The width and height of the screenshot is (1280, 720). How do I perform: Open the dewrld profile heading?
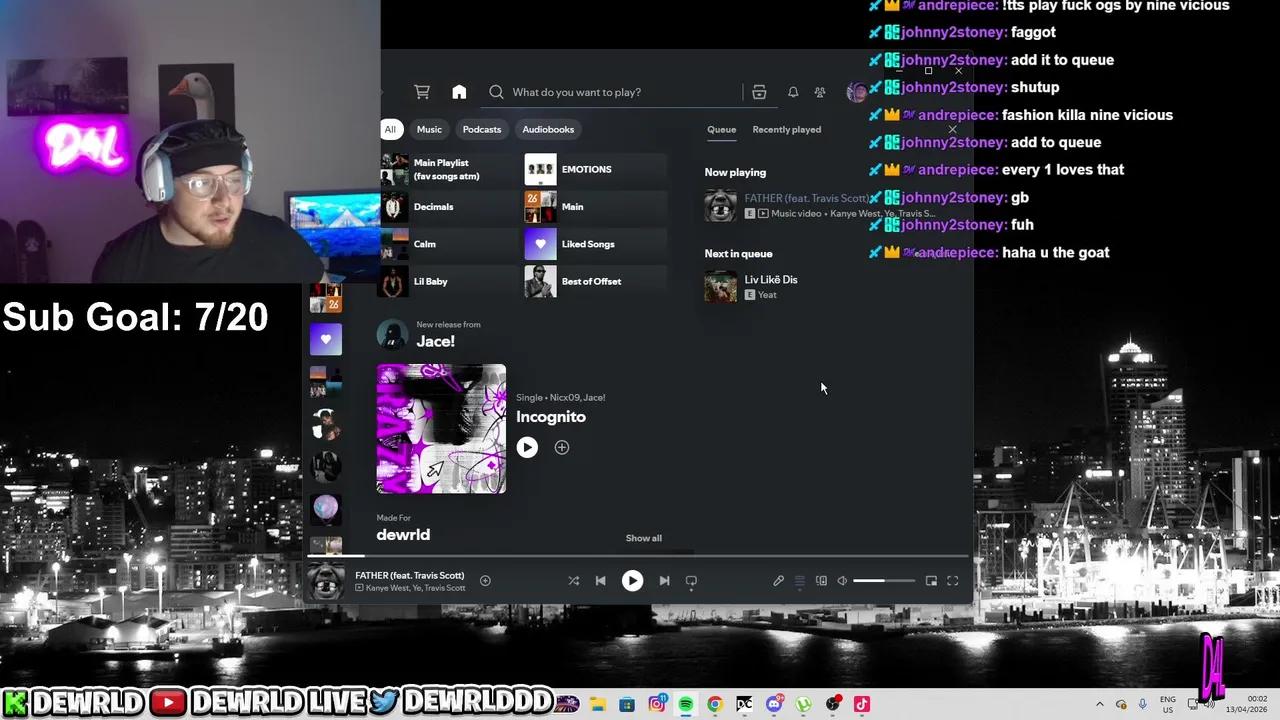click(x=403, y=535)
